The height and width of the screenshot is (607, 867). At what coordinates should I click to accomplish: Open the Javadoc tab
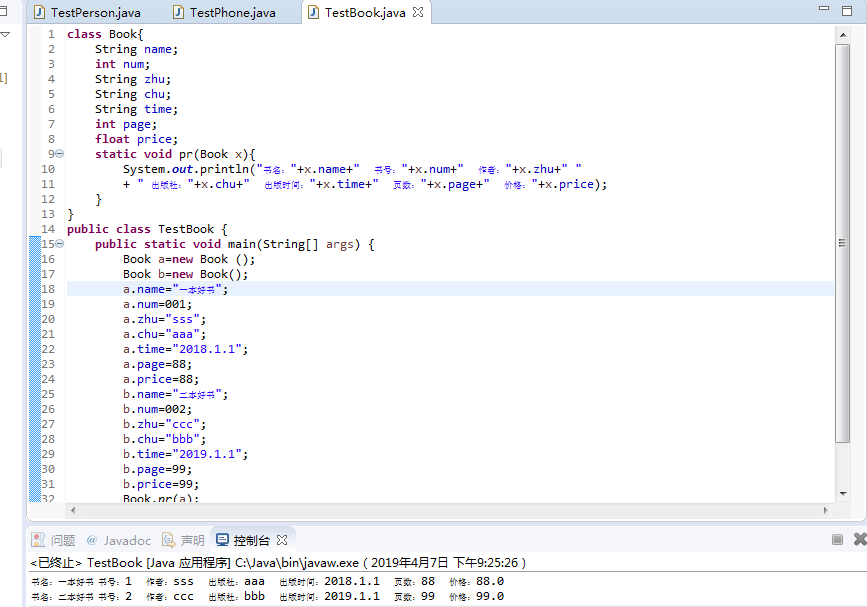click(119, 540)
